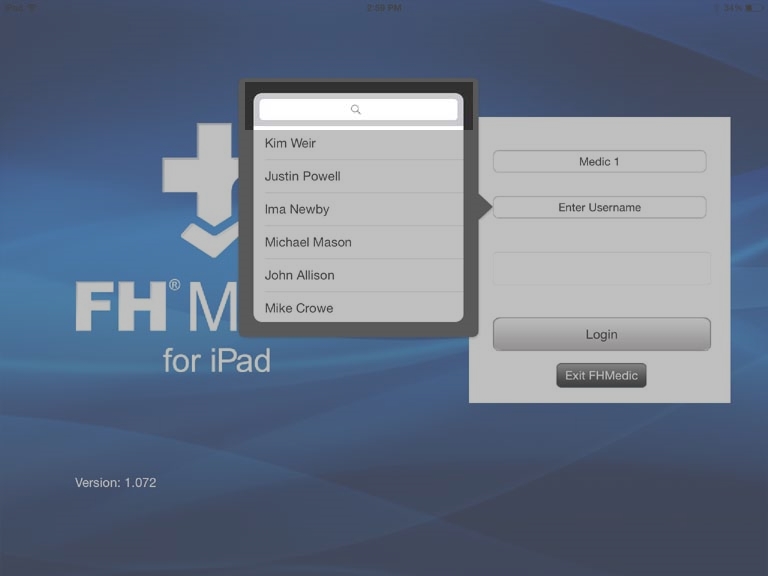Select Michael Mason as the user

[x=358, y=242]
